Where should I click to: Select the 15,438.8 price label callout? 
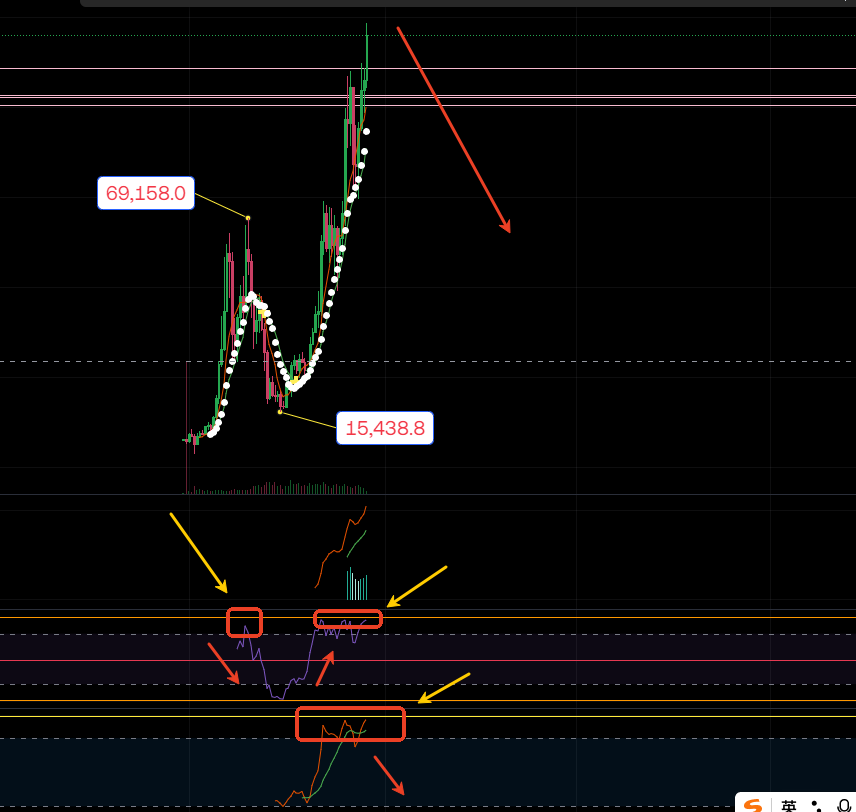pyautogui.click(x=385, y=428)
